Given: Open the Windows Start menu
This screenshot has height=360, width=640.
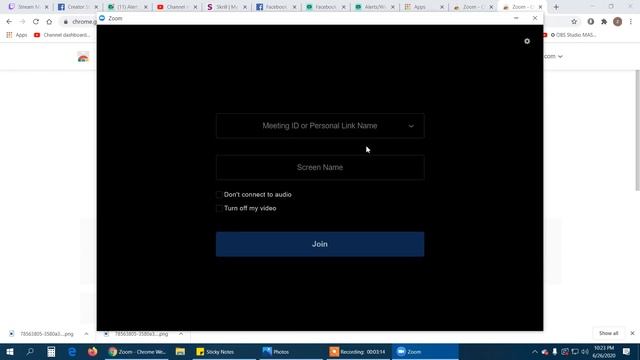Looking at the screenshot, I should [10, 352].
